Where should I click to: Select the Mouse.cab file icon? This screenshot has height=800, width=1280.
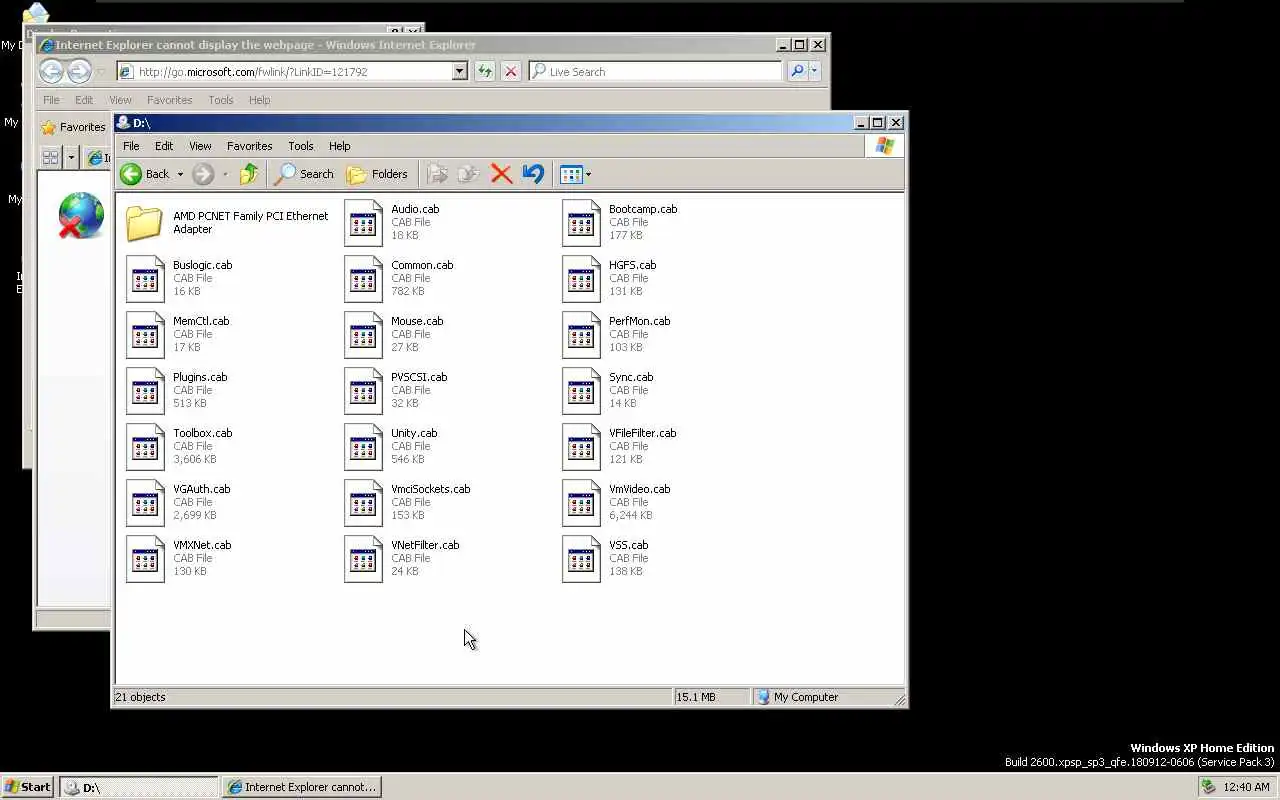pyautogui.click(x=363, y=334)
